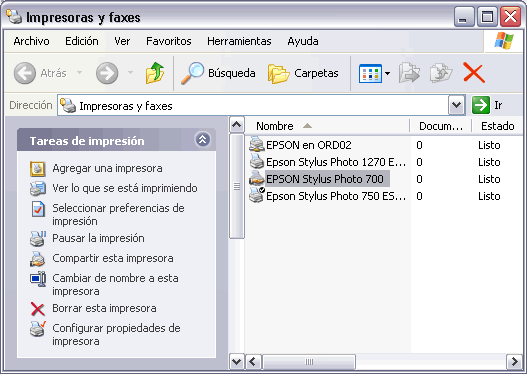The width and height of the screenshot is (527, 374).
Task: Click Borrar esta impresora red X icon
Action: 38,309
